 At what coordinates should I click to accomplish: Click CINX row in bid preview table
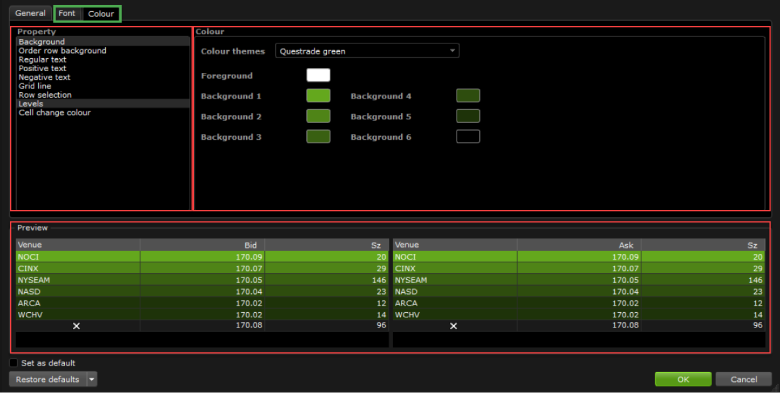click(202, 268)
